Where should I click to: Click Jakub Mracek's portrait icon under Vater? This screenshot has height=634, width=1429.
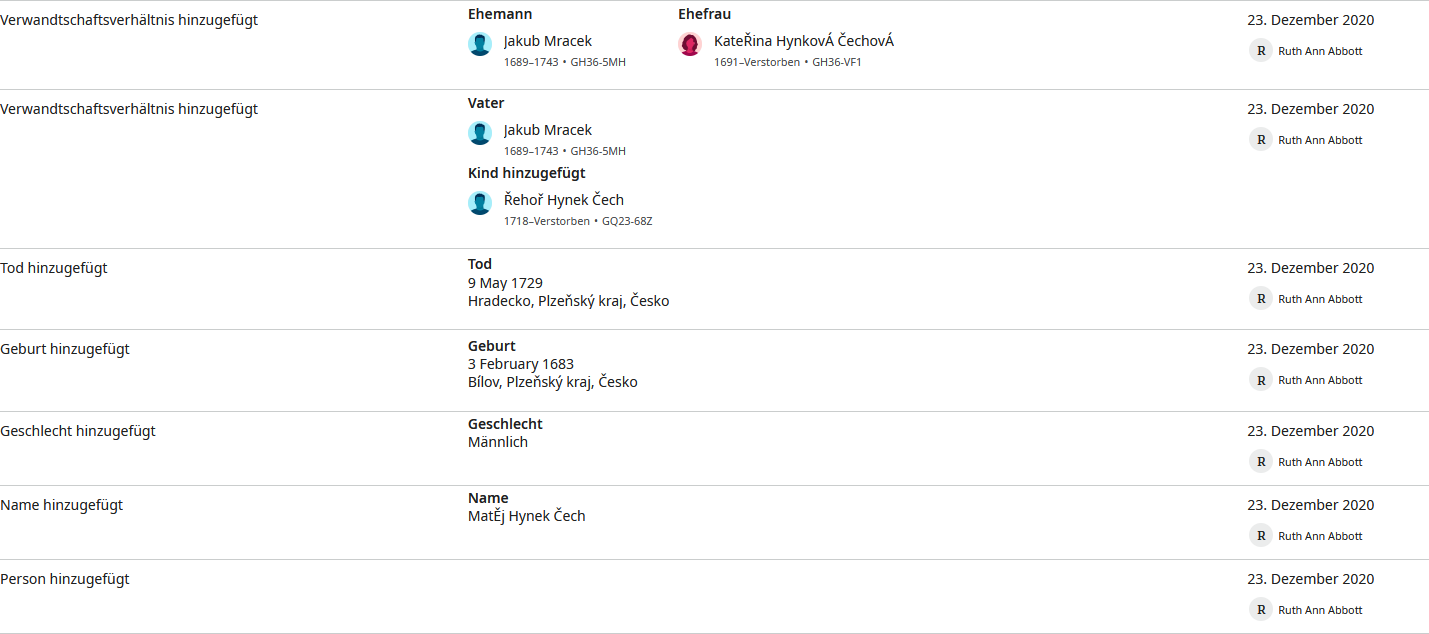[480, 133]
